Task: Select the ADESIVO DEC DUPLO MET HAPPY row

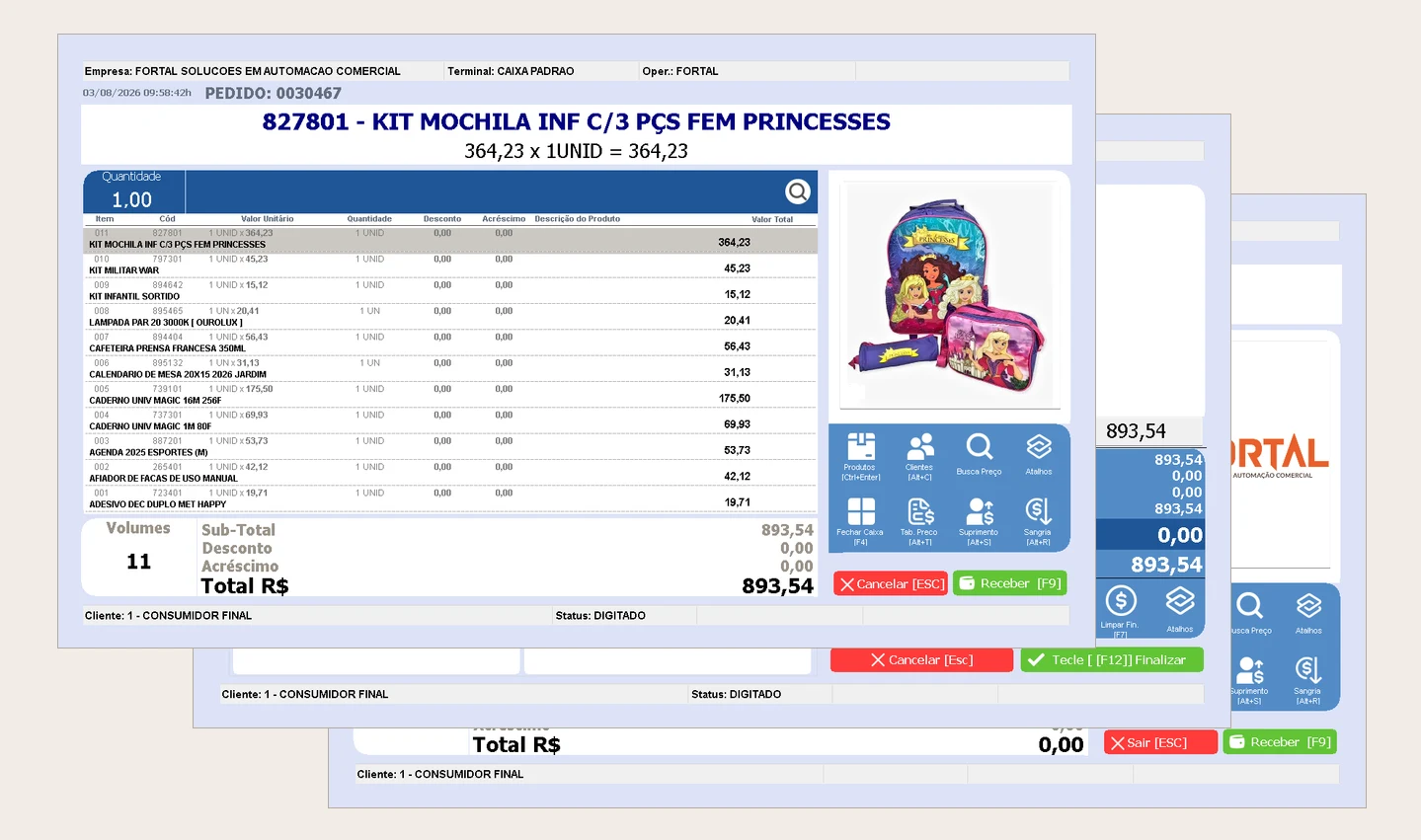Action: pos(450,498)
